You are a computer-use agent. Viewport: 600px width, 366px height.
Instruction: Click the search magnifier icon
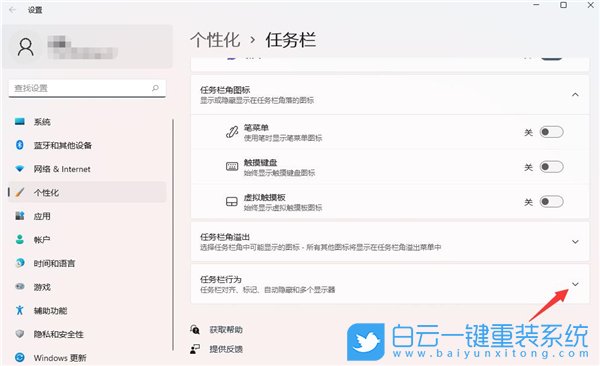pos(155,88)
